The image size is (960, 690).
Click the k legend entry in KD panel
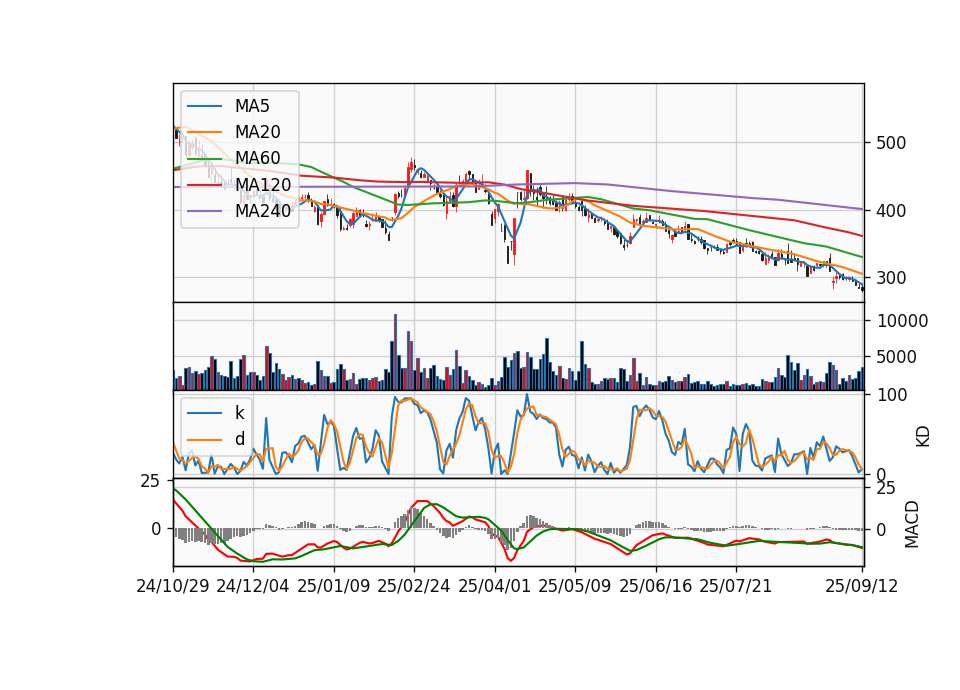[x=239, y=413]
